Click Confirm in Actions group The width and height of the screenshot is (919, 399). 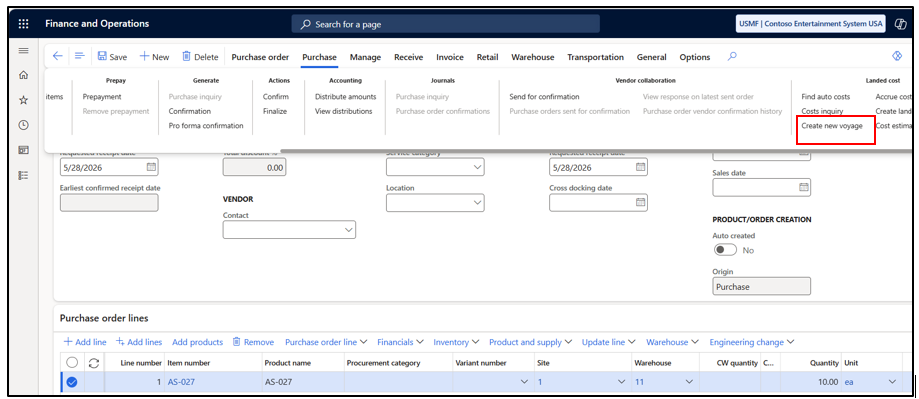[x=275, y=97]
